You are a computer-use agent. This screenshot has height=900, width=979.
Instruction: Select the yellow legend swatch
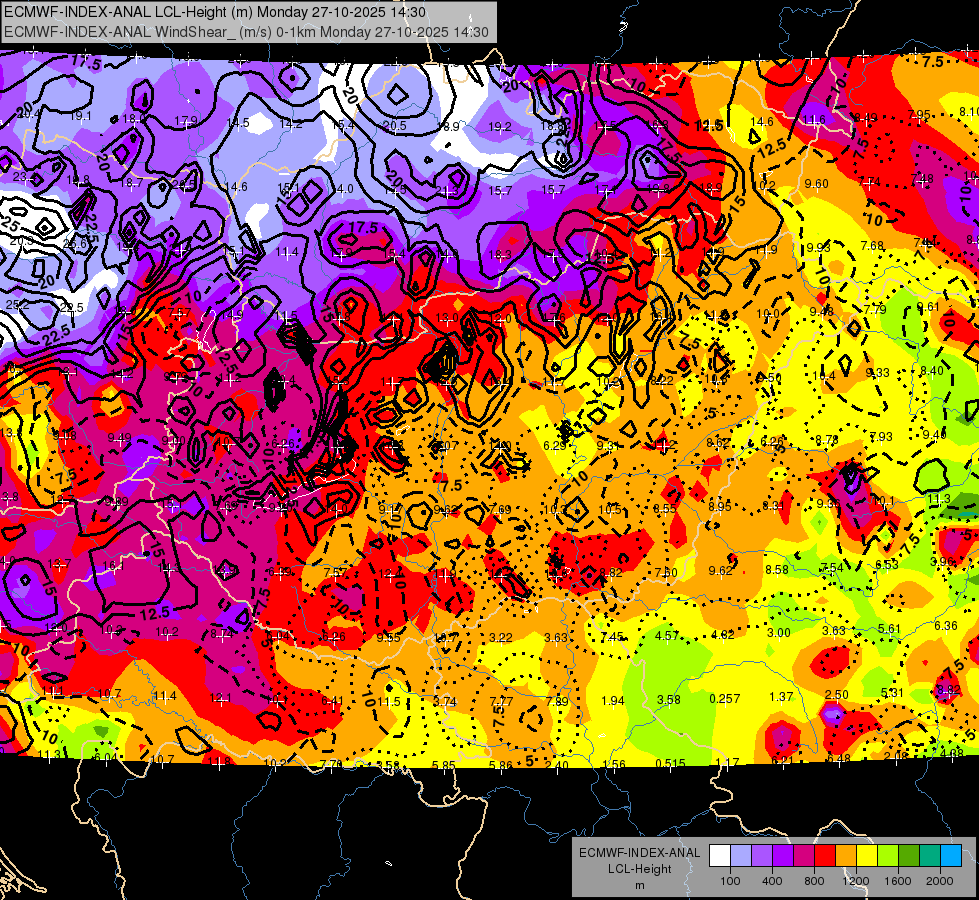(867, 856)
